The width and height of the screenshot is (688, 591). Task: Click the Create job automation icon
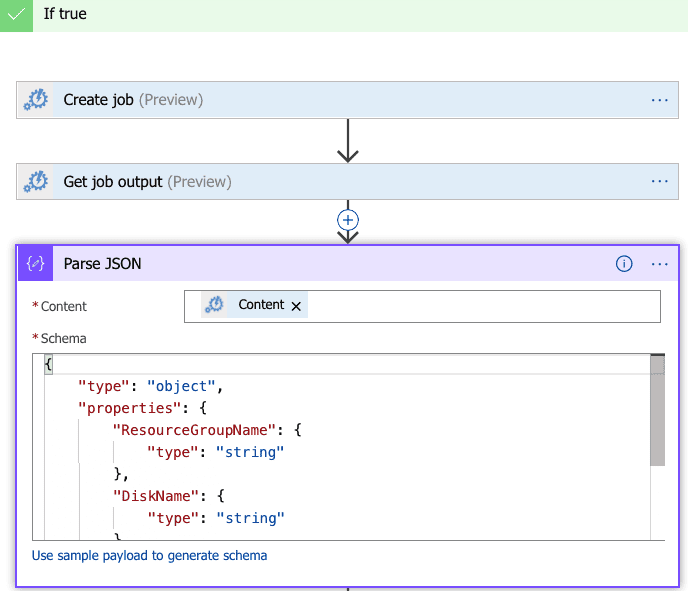[36, 100]
